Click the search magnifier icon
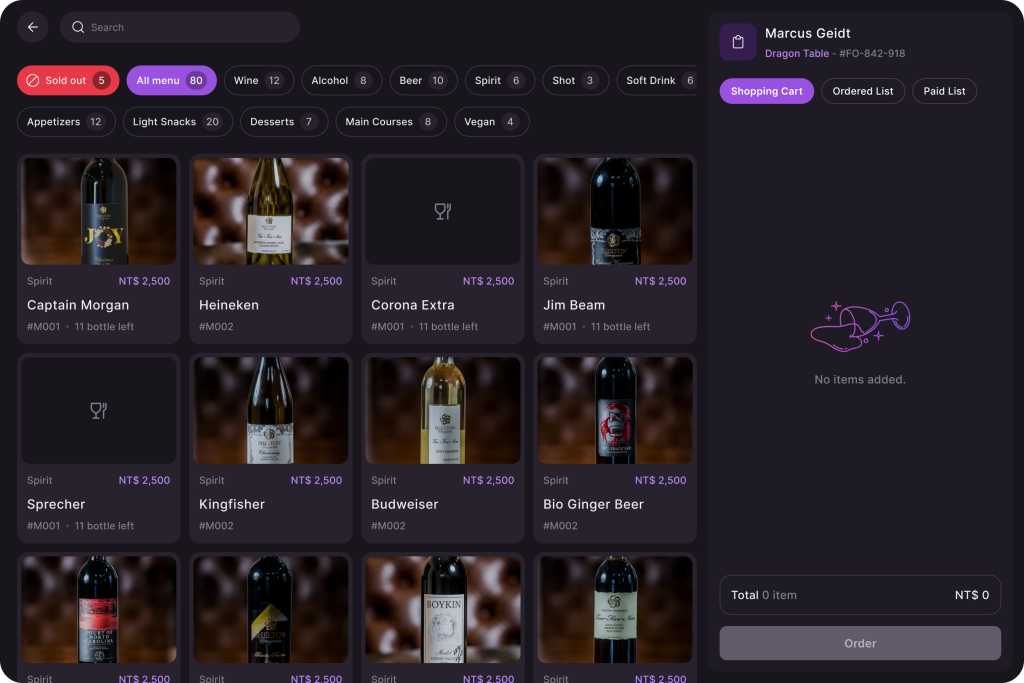This screenshot has width=1024, height=683. pos(78,27)
